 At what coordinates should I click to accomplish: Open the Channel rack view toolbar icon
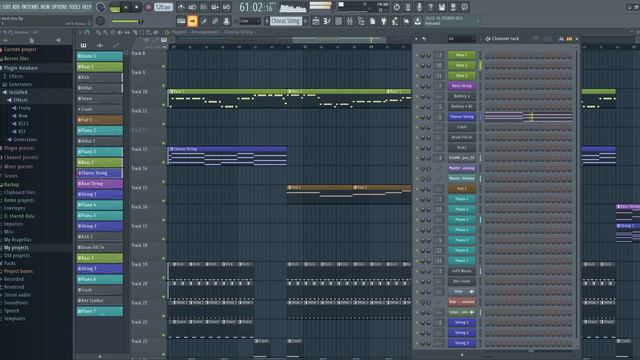pos(338,21)
